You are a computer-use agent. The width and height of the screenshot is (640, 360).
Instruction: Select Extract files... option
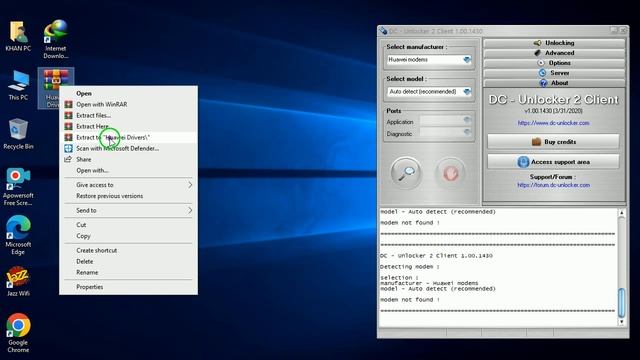click(x=128, y=116)
